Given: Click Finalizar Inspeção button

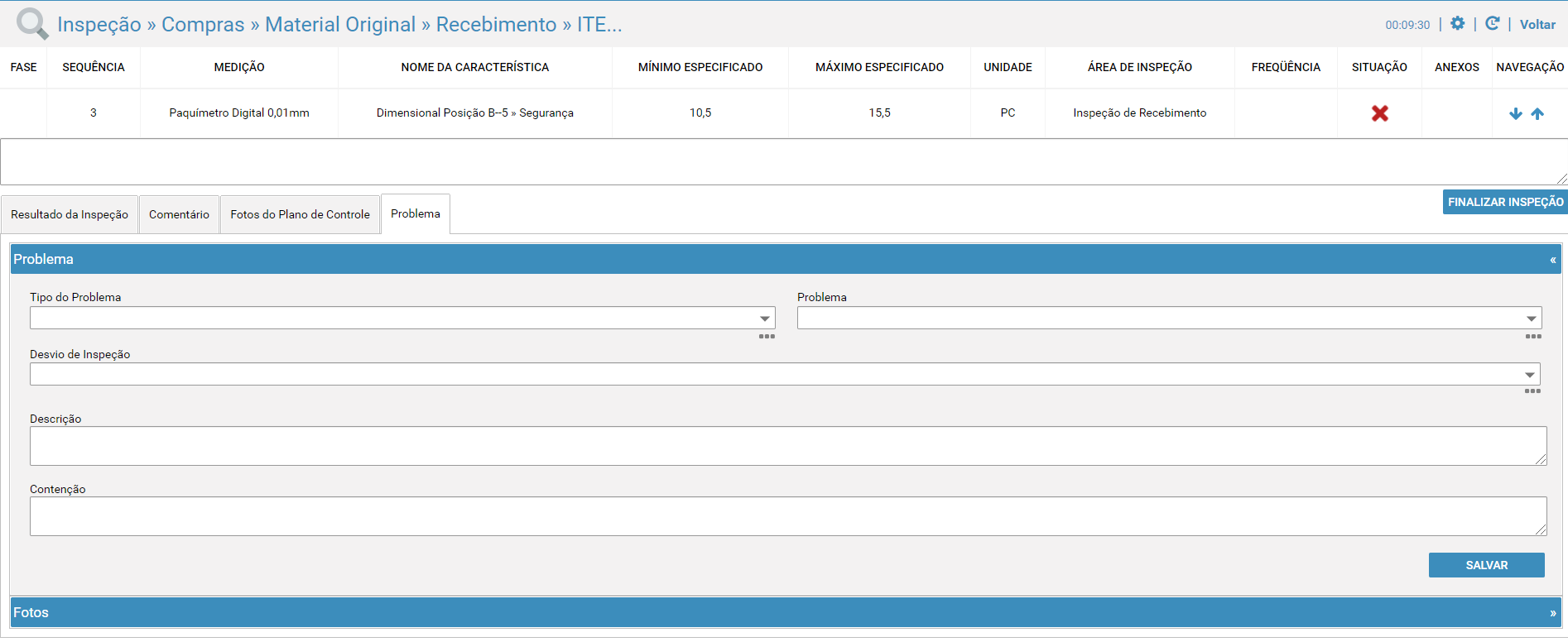Looking at the screenshot, I should [1505, 202].
